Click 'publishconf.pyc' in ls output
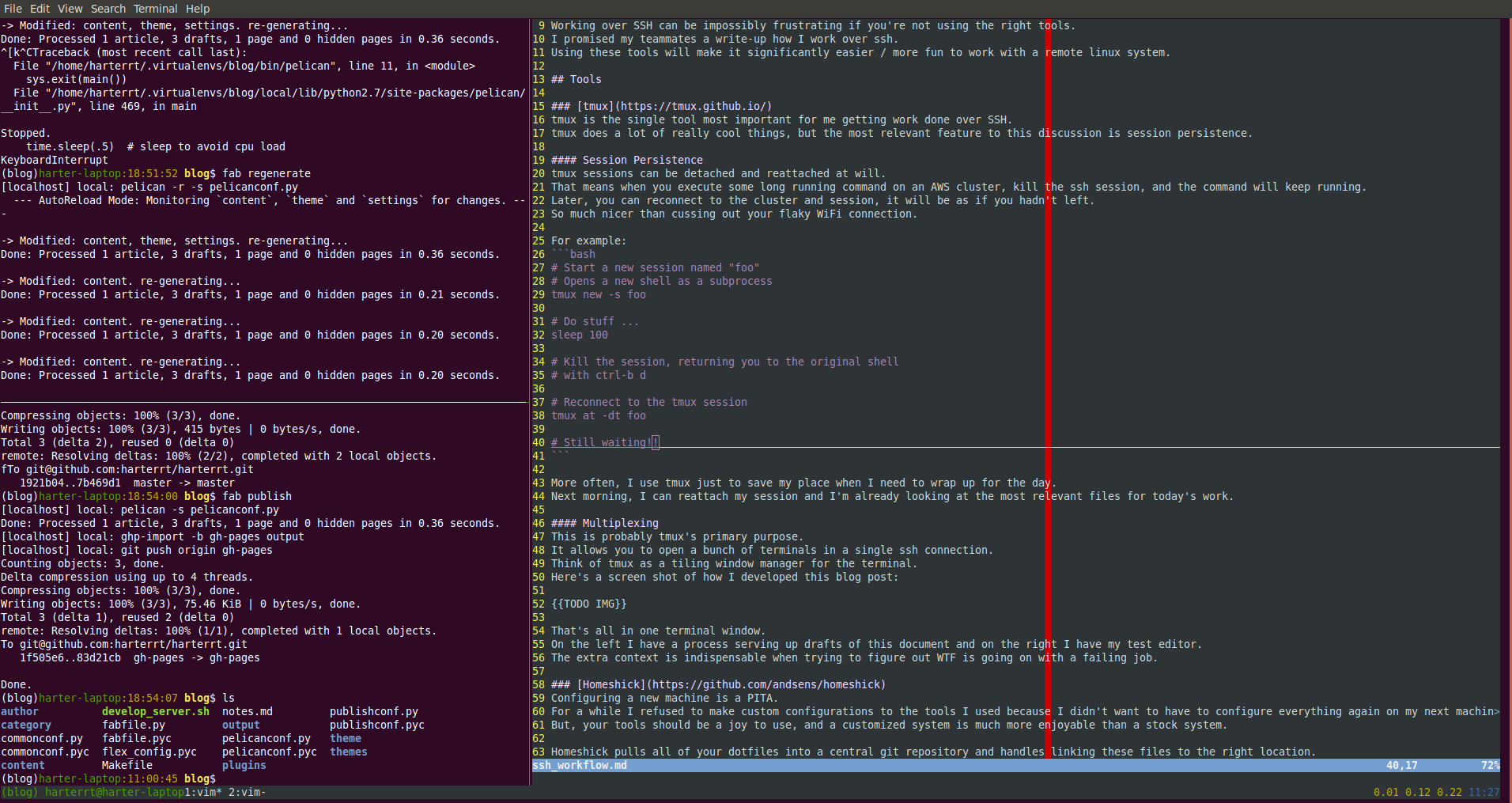 (x=377, y=725)
